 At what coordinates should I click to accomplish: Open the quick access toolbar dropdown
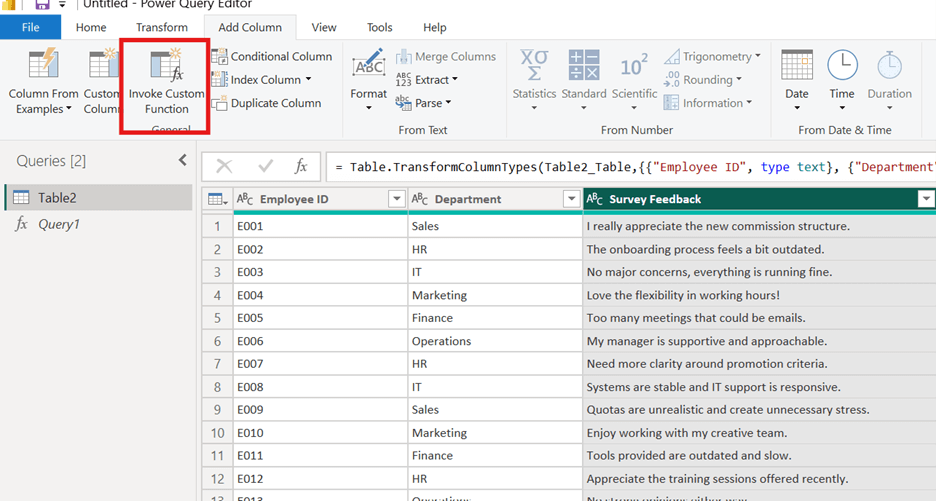pyautogui.click(x=61, y=5)
